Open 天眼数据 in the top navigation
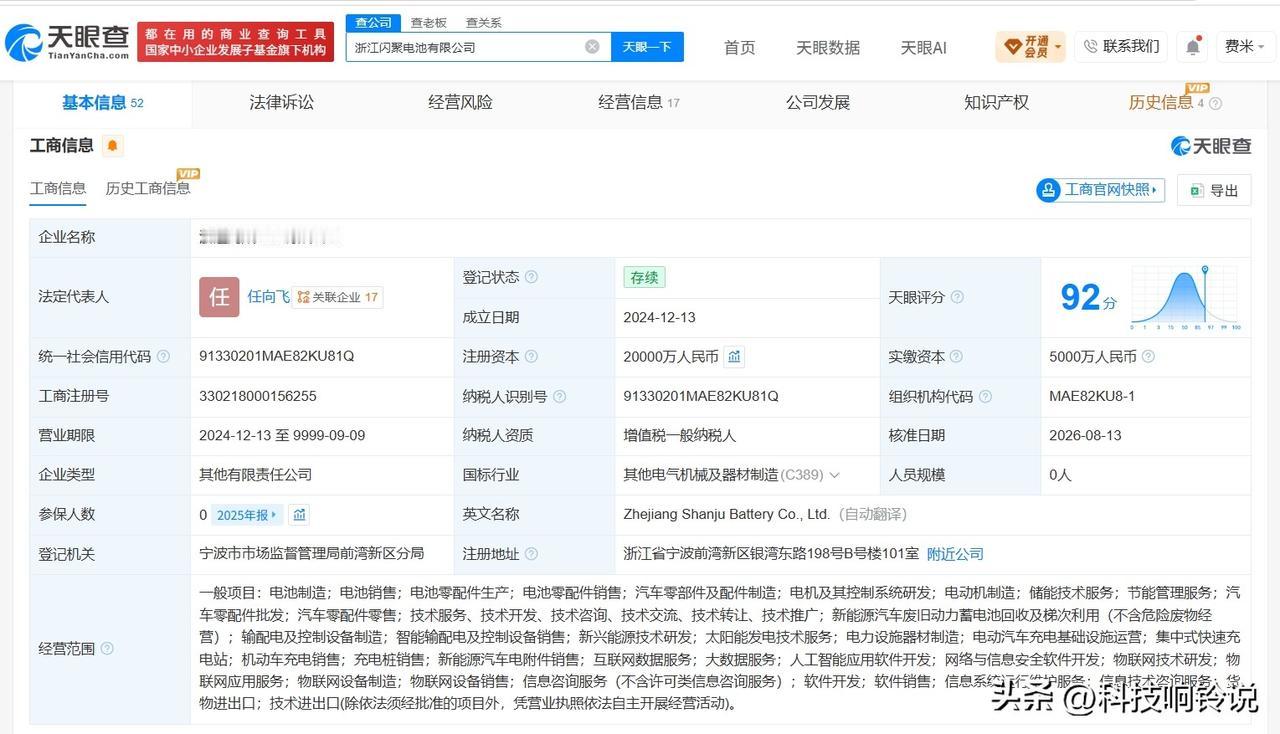 click(828, 47)
